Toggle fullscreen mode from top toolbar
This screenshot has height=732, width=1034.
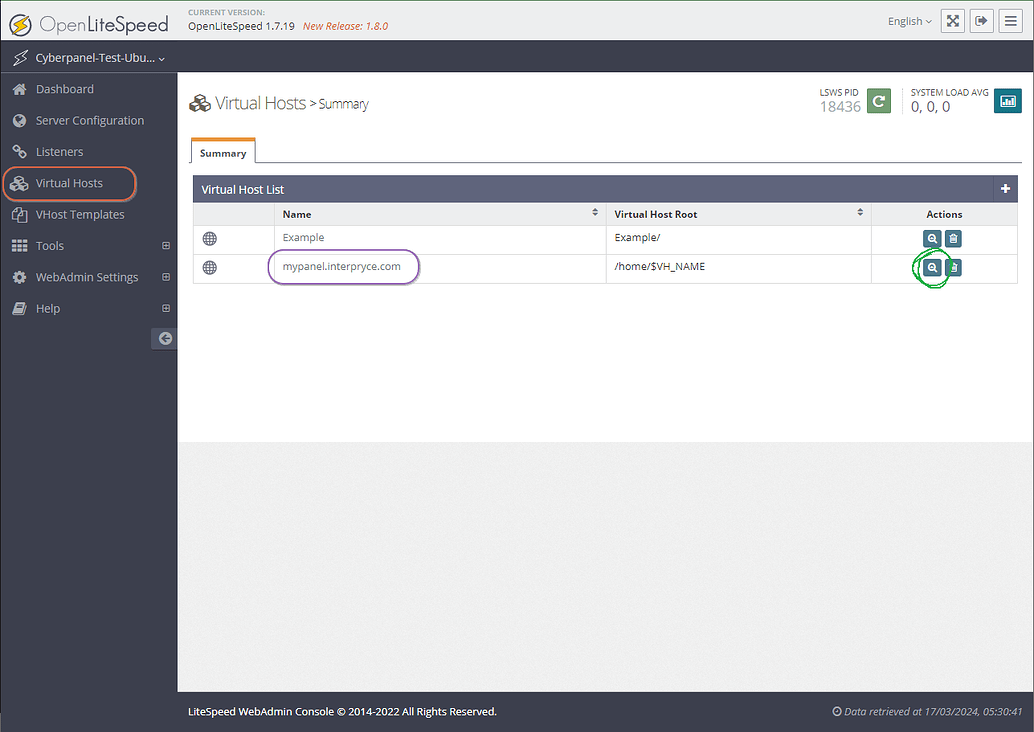(x=952, y=20)
